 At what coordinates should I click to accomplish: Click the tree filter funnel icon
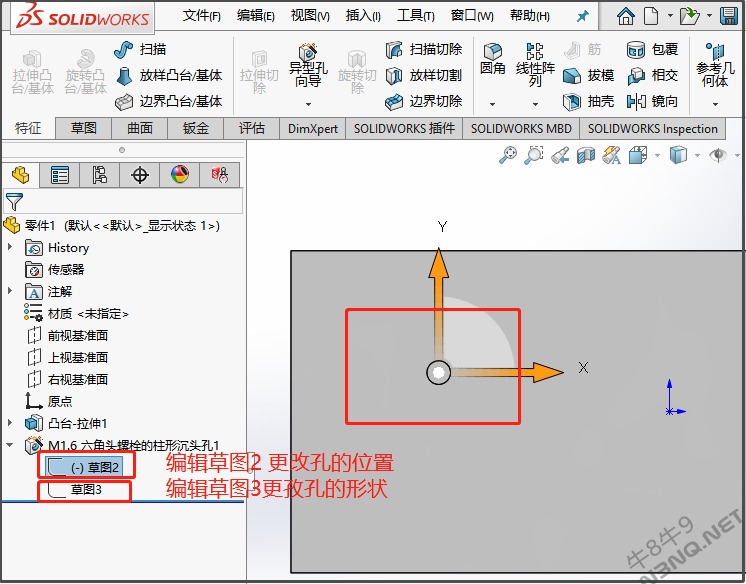14,202
